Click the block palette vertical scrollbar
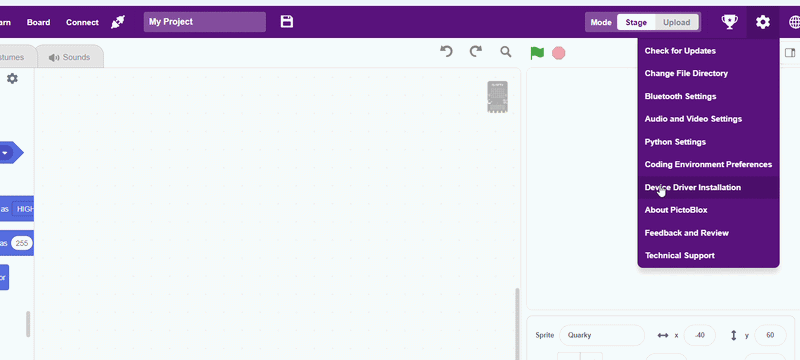Image resolution: width=800 pixels, height=360 pixels. click(28, 324)
